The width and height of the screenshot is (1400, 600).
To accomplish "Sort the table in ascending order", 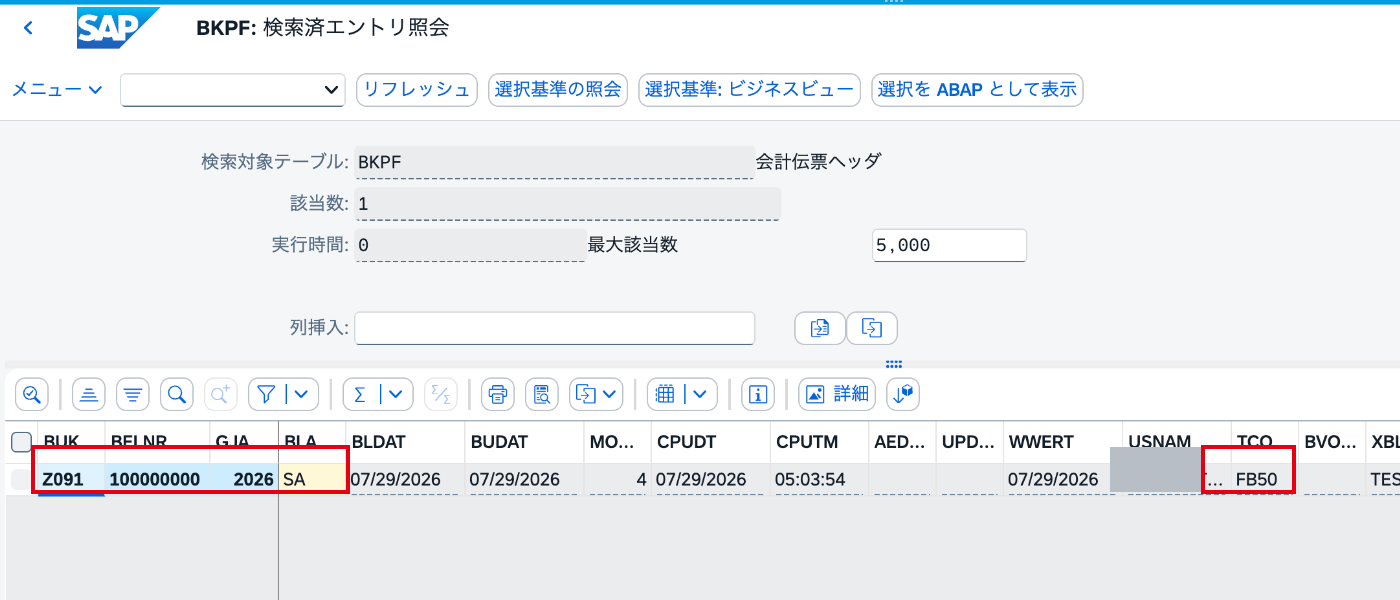I will [89, 394].
